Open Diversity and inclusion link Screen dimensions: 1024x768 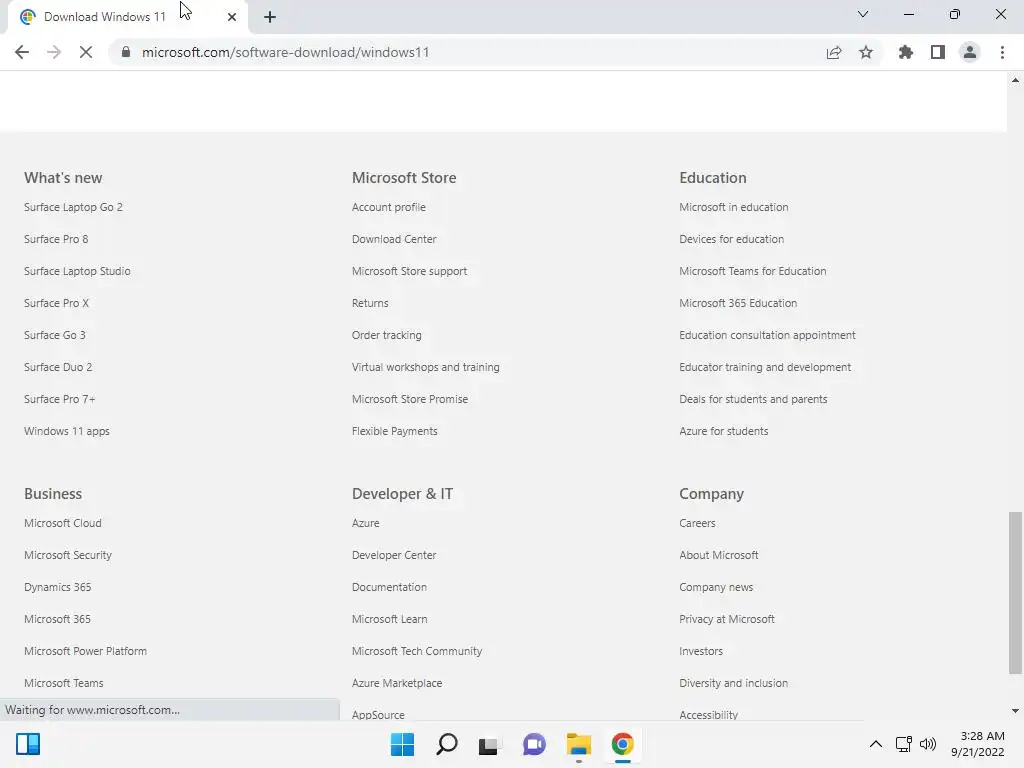(733, 683)
